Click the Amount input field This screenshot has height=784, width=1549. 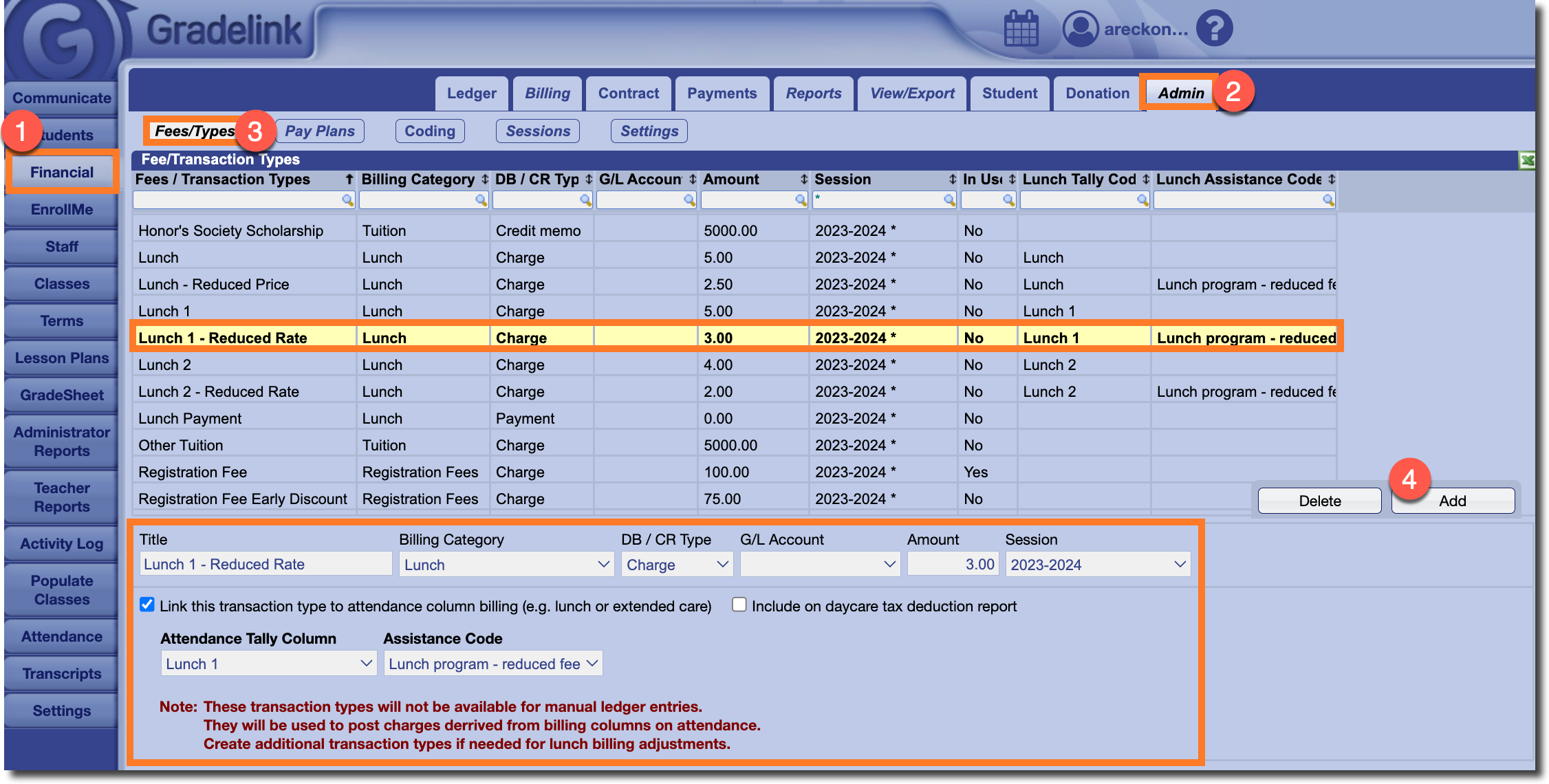(x=953, y=565)
